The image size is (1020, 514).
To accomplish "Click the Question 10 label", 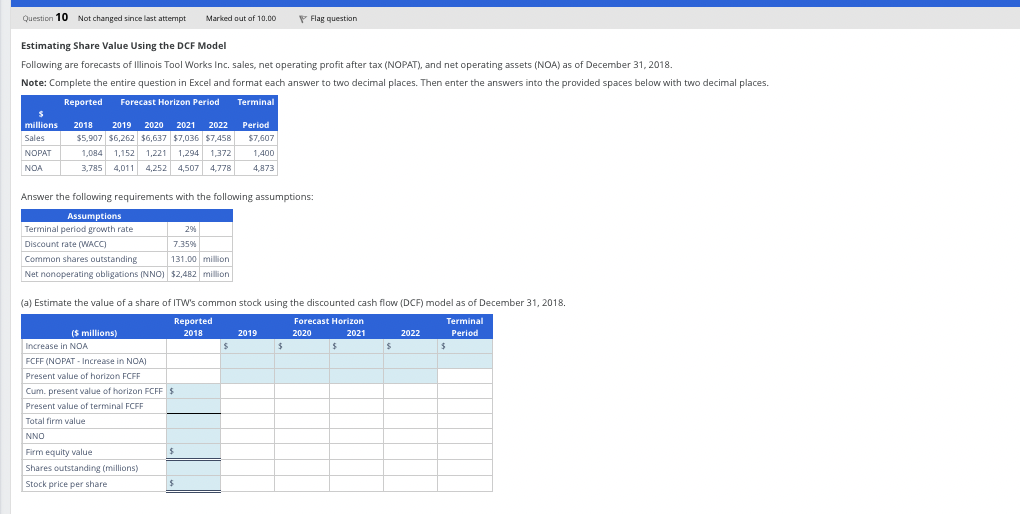I will tap(45, 18).
